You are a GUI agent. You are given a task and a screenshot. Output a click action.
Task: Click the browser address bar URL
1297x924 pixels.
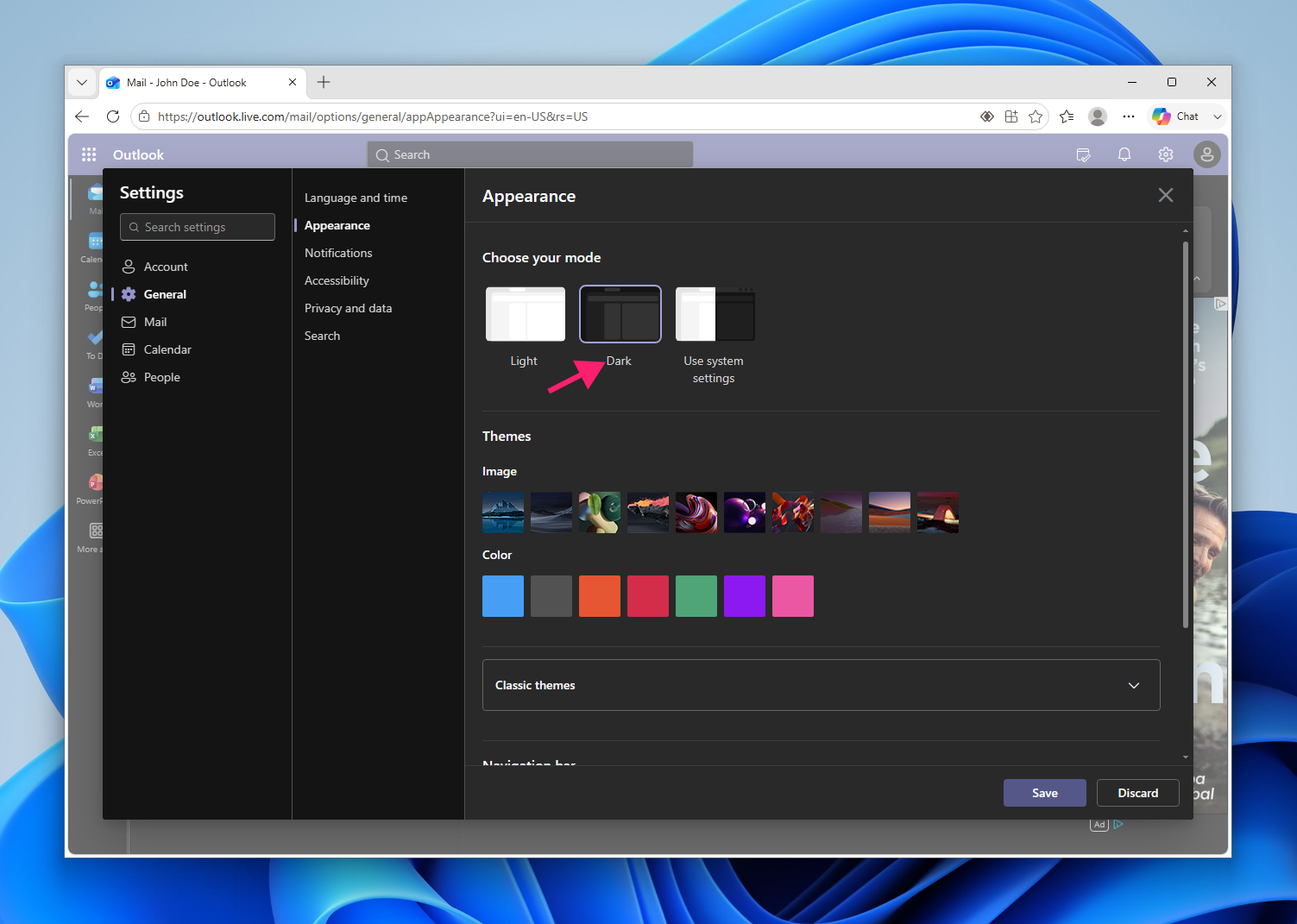click(373, 116)
